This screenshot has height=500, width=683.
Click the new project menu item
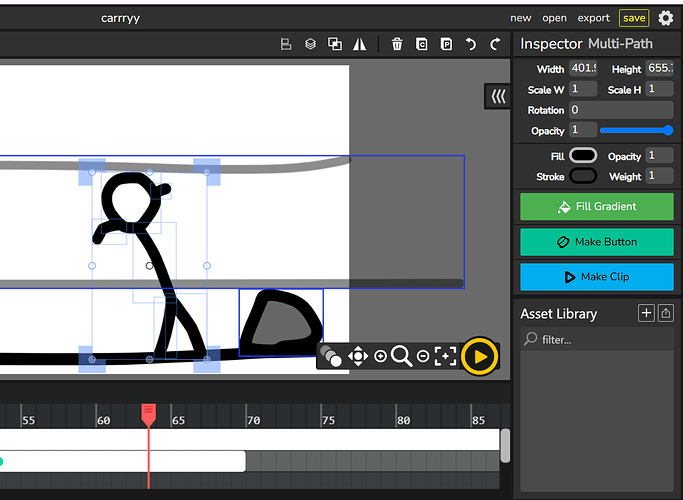pyautogui.click(x=521, y=18)
